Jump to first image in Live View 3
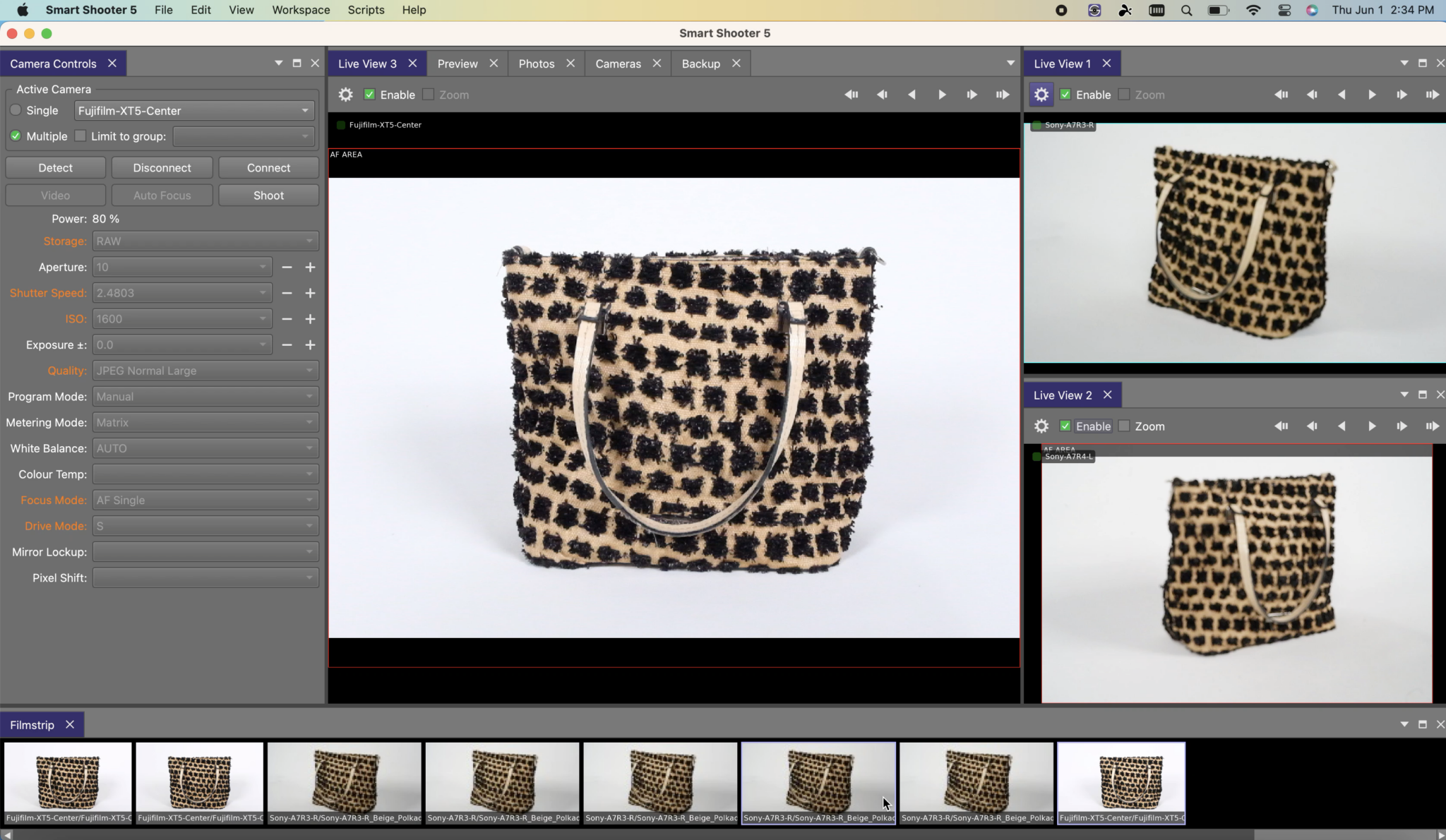Image resolution: width=1446 pixels, height=840 pixels. [x=852, y=95]
